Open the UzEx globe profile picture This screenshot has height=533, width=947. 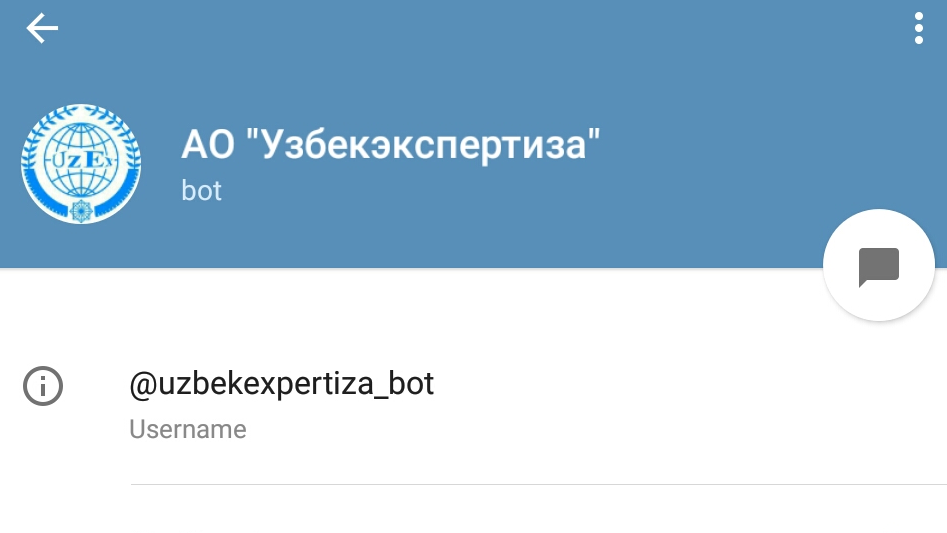click(x=81, y=164)
